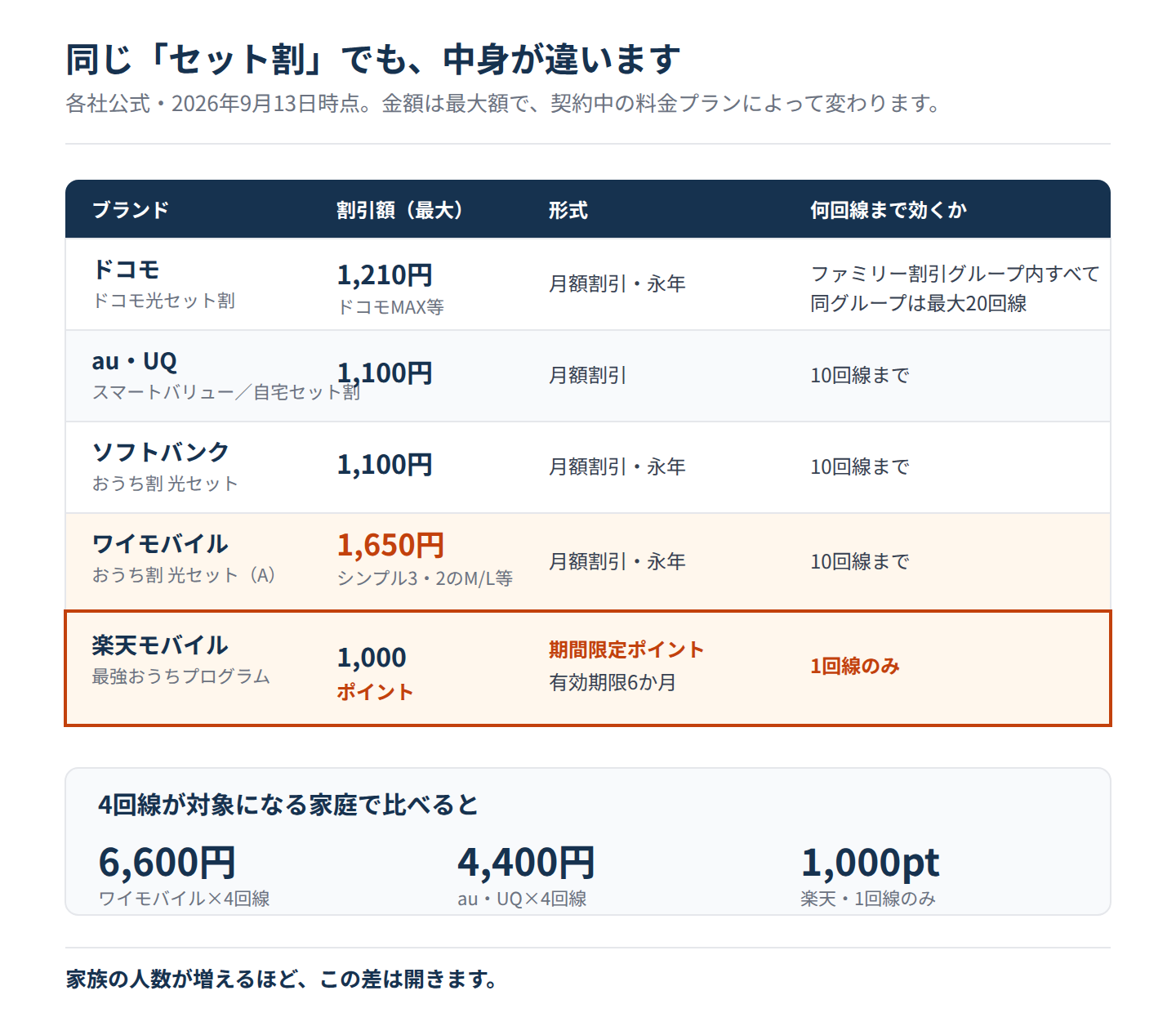Click the footer 家族の人数が増えるほど、この差は開きます。
This screenshot has width=1176, height=1013.
(283, 979)
